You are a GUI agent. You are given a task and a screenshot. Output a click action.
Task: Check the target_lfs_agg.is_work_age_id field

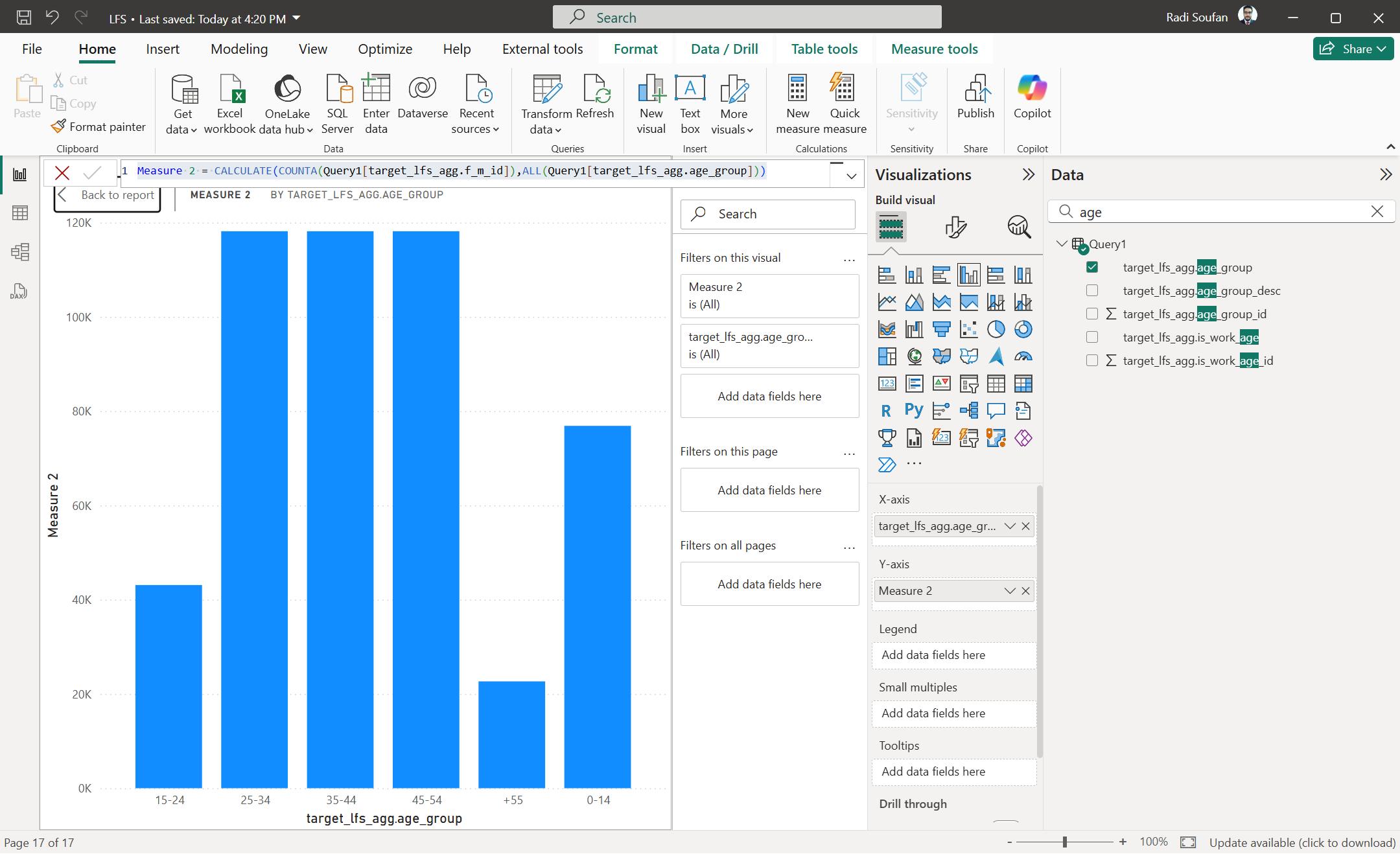pyautogui.click(x=1092, y=360)
